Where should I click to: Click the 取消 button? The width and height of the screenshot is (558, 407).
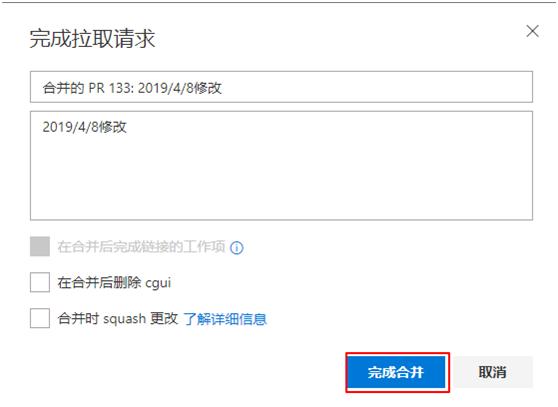click(x=493, y=372)
